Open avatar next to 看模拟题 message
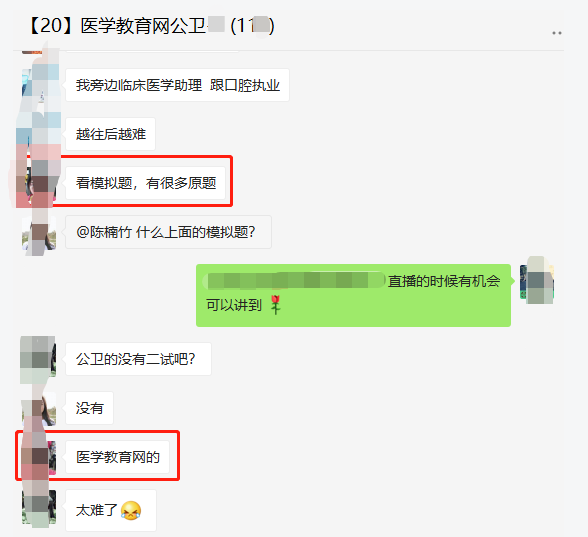This screenshot has width=588, height=537. point(39,183)
